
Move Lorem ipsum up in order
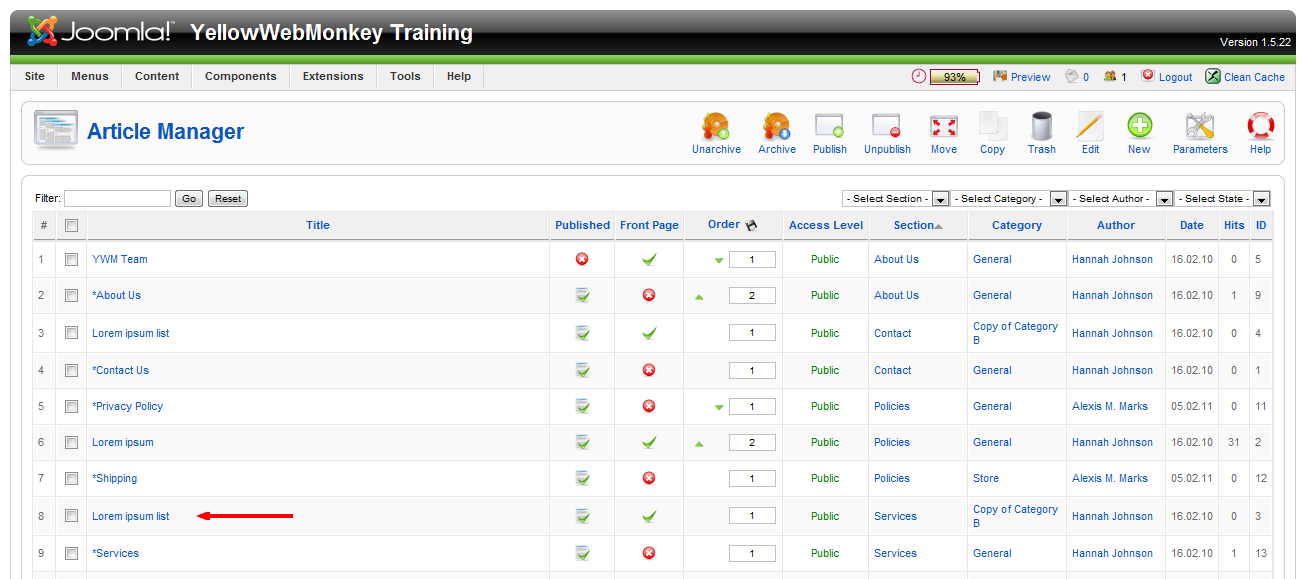[x=699, y=443]
